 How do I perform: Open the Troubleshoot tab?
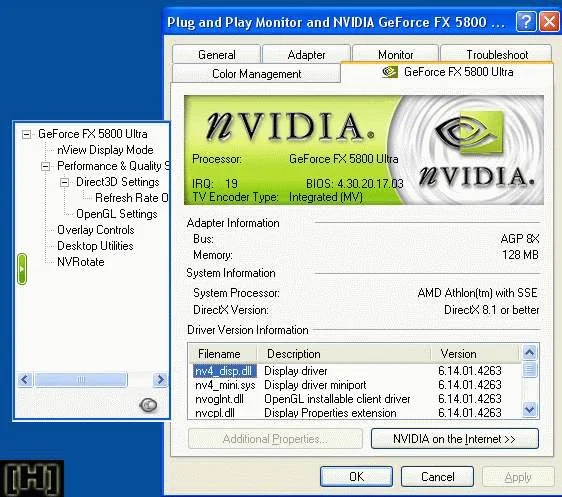tap(497, 54)
